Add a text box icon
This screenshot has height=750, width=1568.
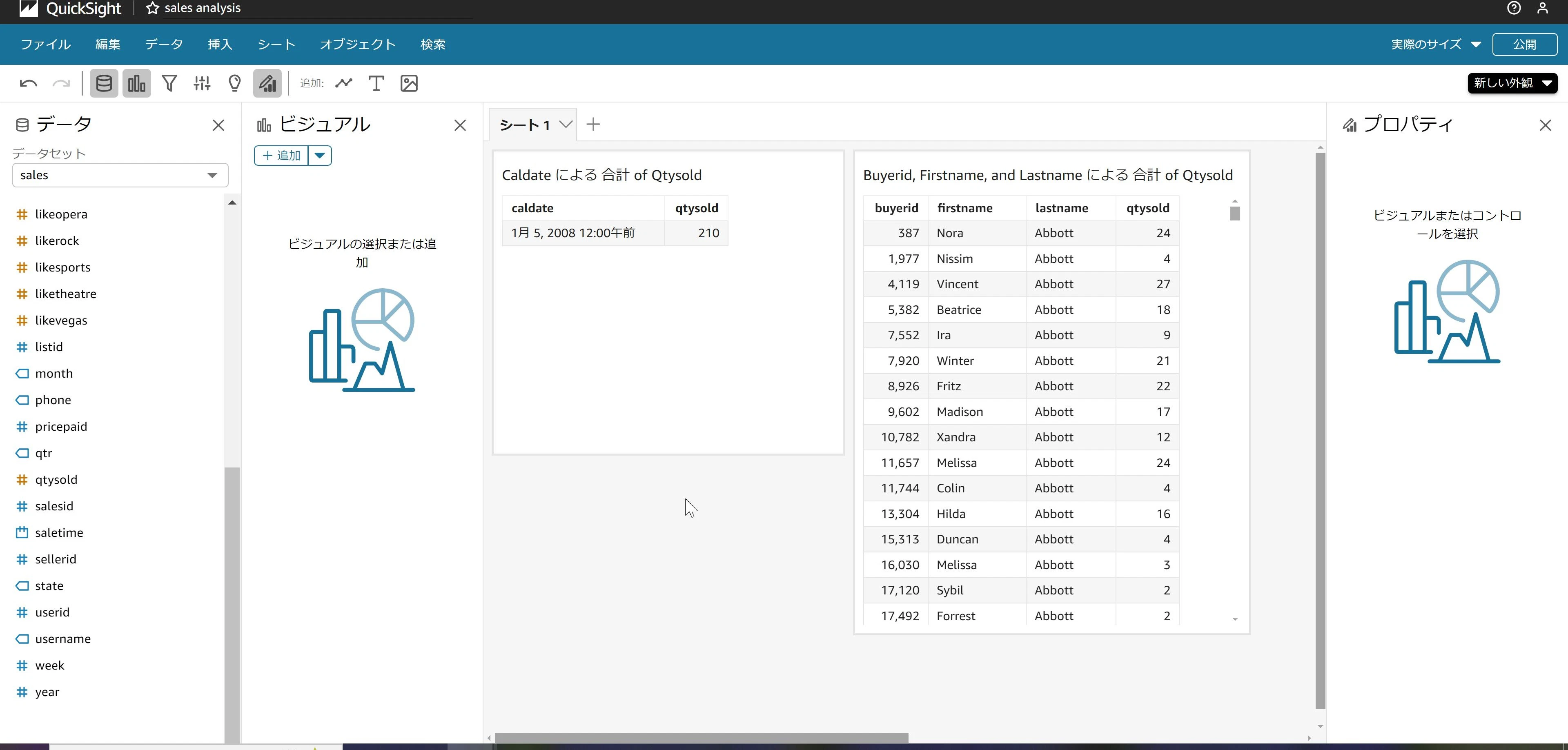(376, 83)
